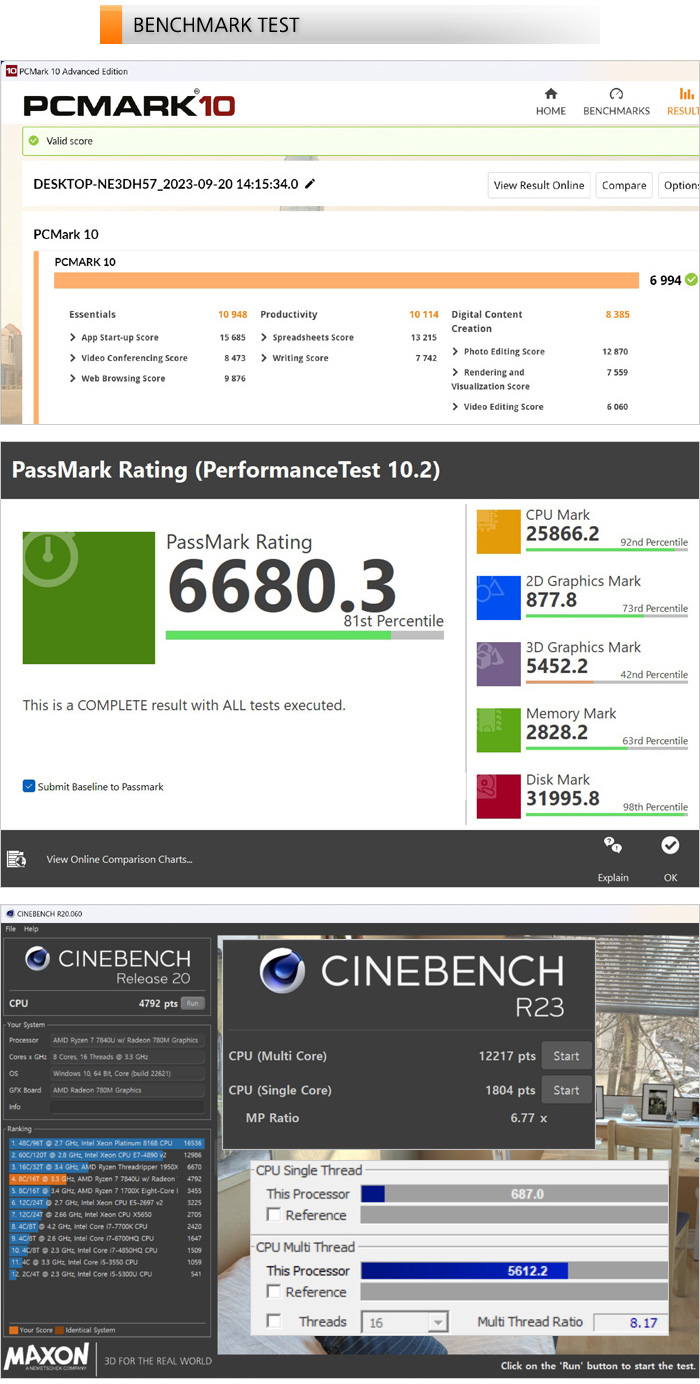Click Processor field AMD Ryzen 7 7840U

[126, 1040]
